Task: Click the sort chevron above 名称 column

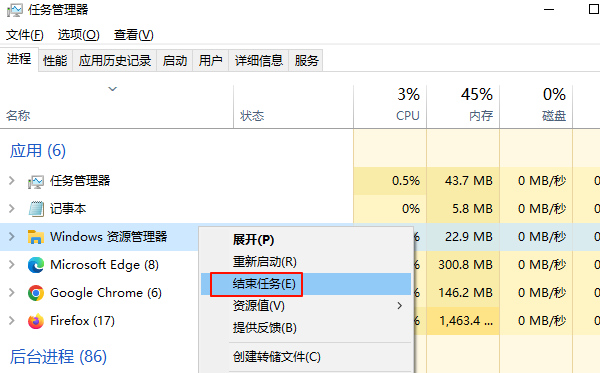Action: click(x=112, y=89)
